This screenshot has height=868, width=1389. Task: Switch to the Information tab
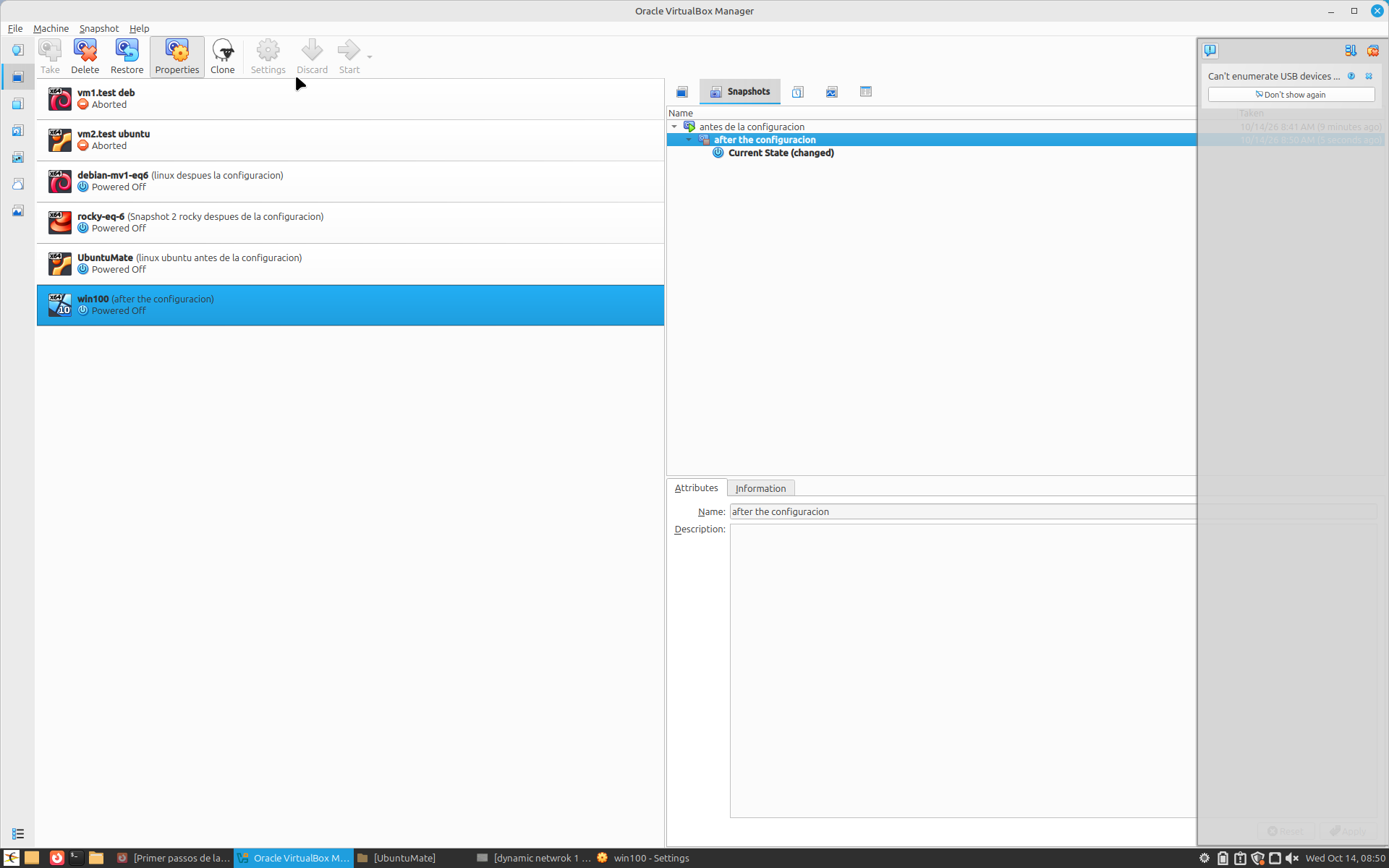[760, 488]
